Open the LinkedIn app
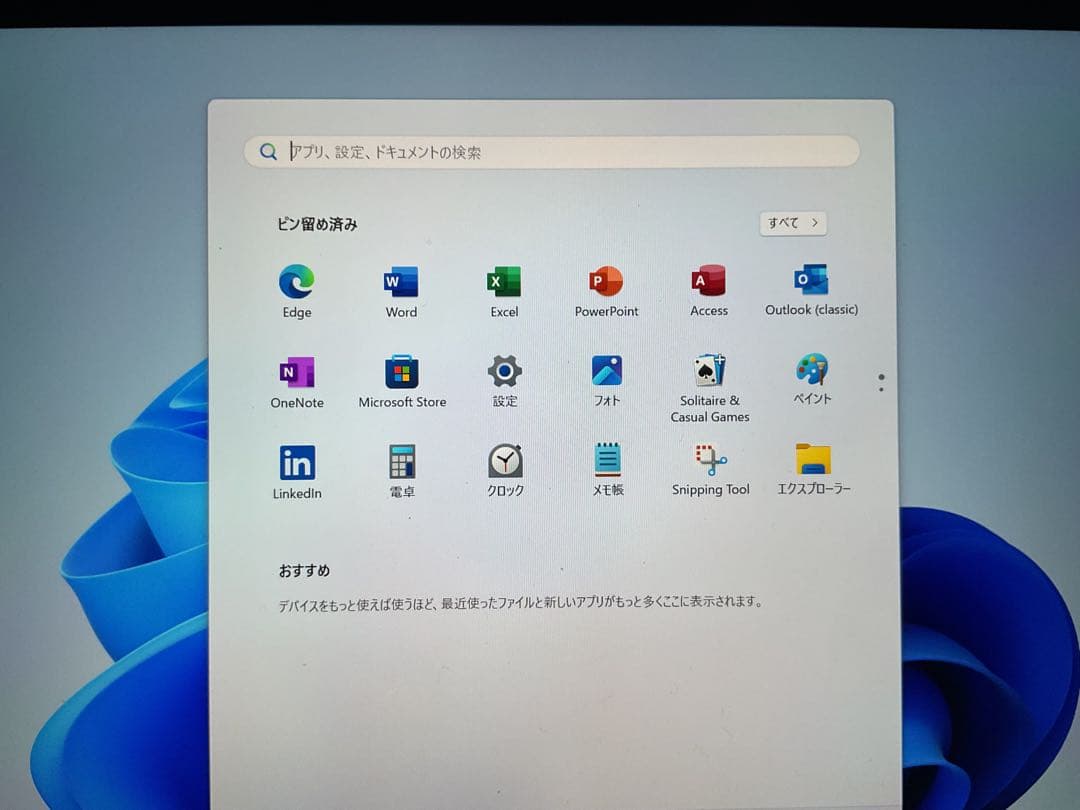The width and height of the screenshot is (1080, 810). point(297,472)
